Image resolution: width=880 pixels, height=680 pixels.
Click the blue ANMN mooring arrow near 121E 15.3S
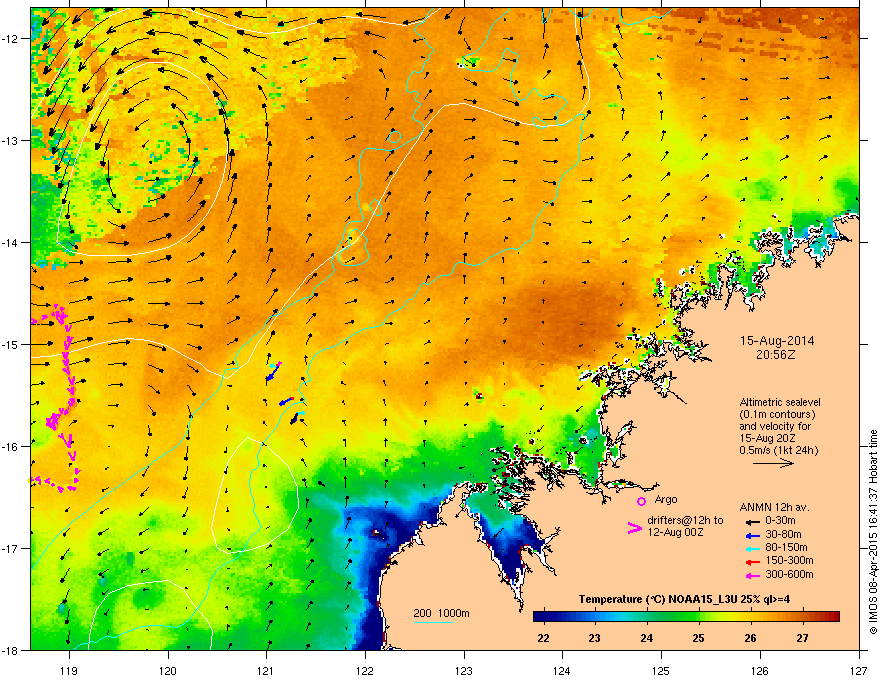click(x=273, y=373)
